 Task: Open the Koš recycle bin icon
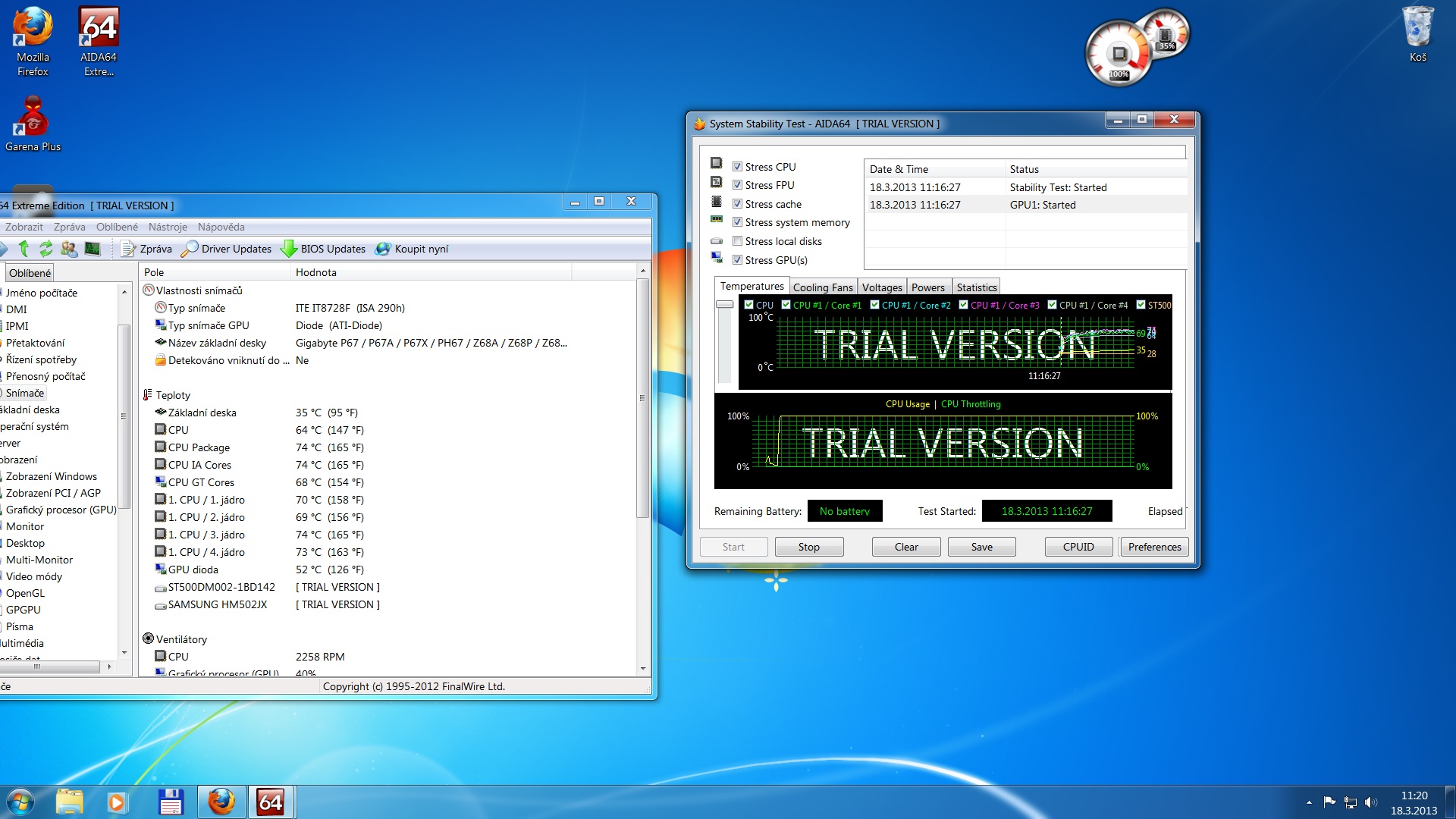coord(1417,34)
